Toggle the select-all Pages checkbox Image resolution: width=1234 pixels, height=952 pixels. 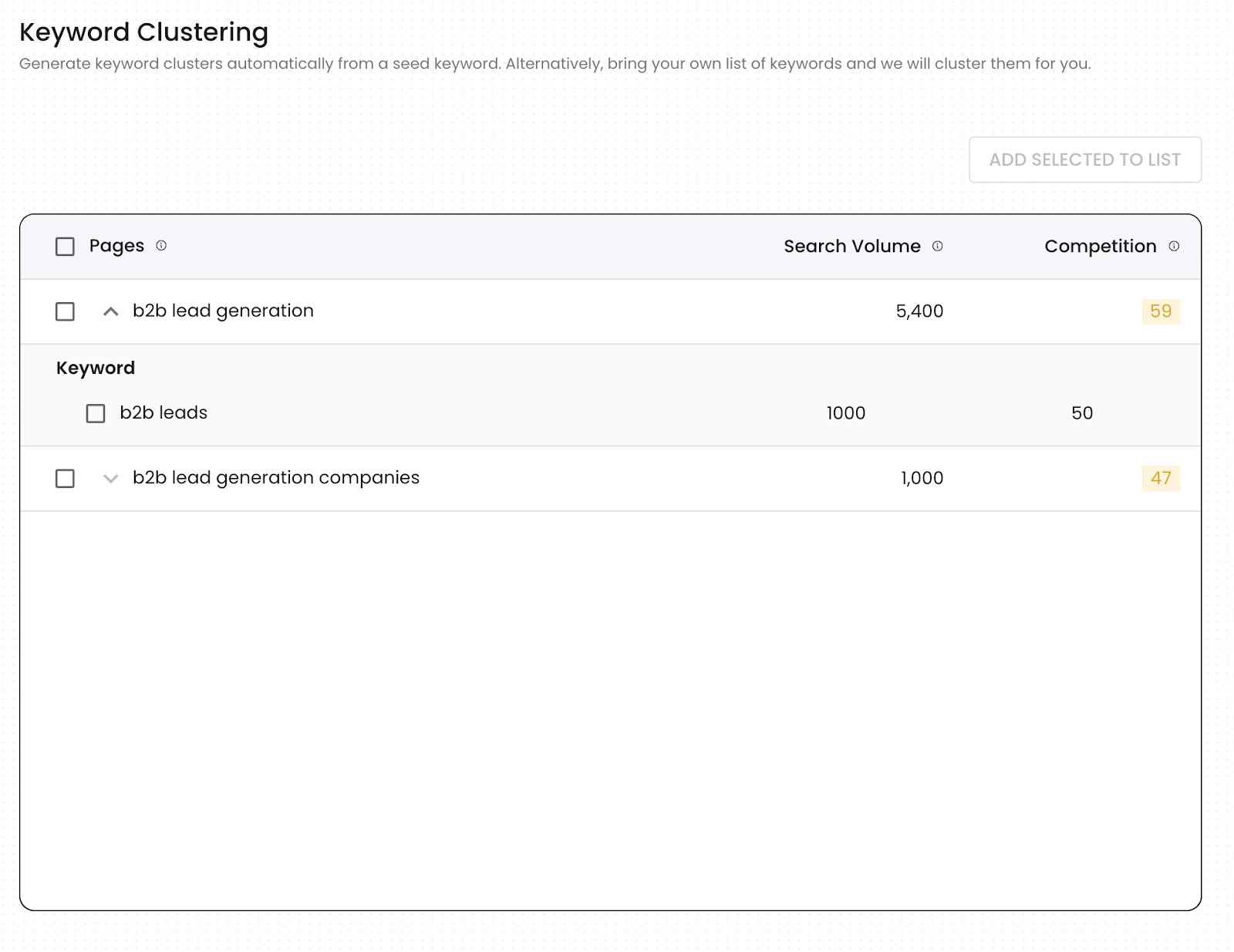tap(66, 247)
